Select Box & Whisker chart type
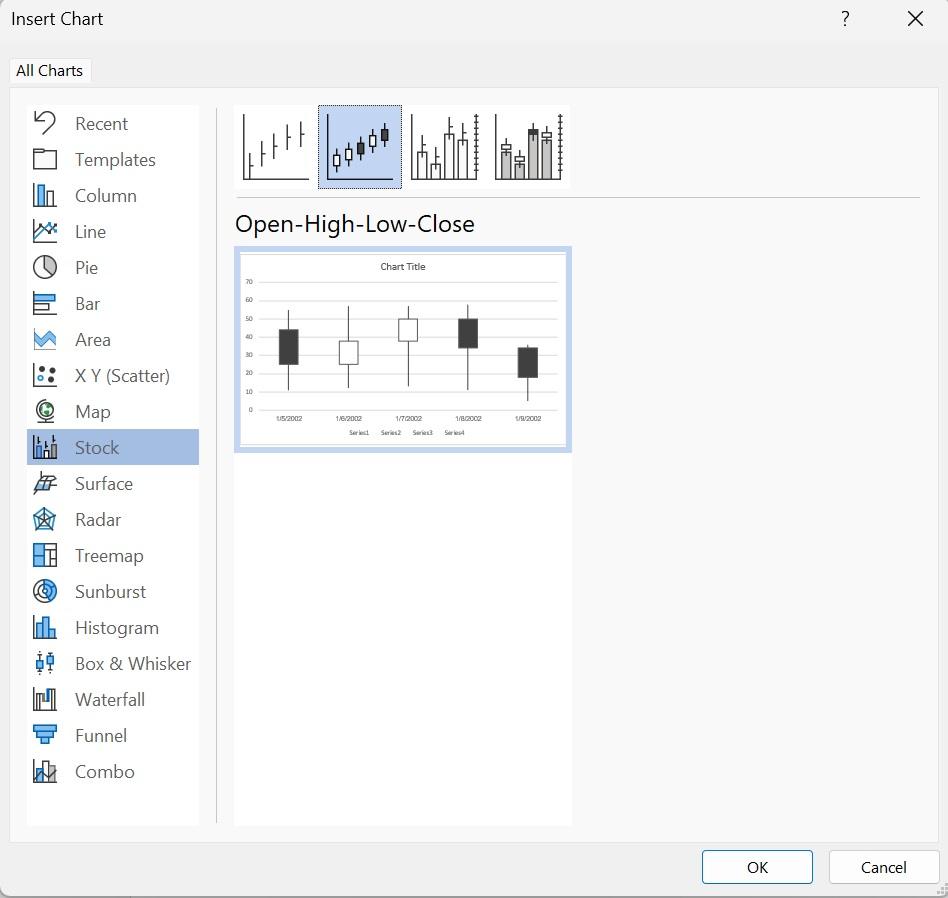 132,664
